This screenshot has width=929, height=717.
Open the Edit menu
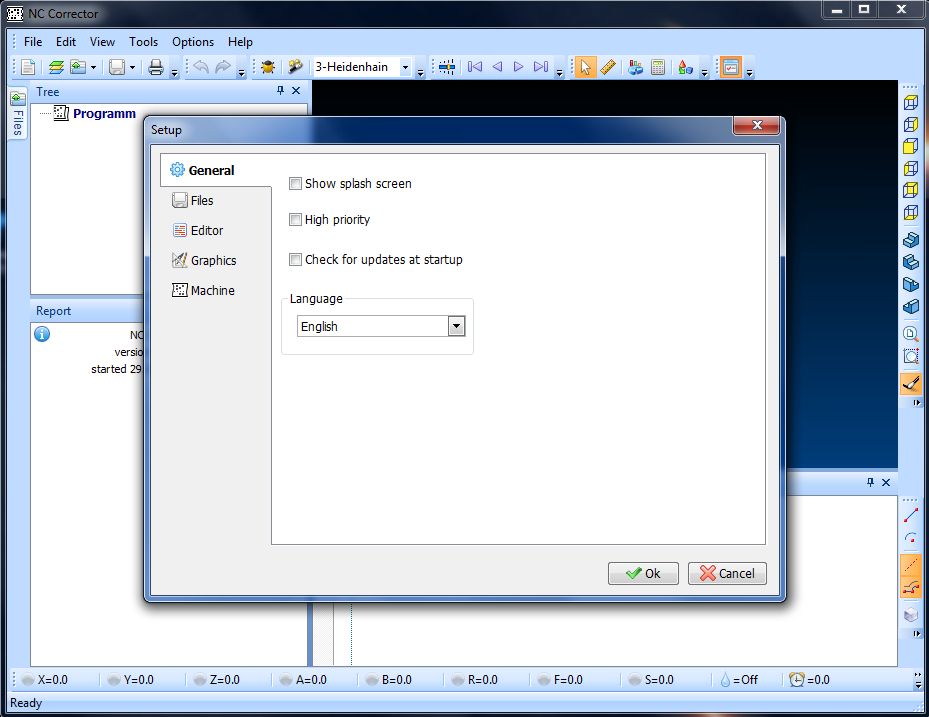66,42
